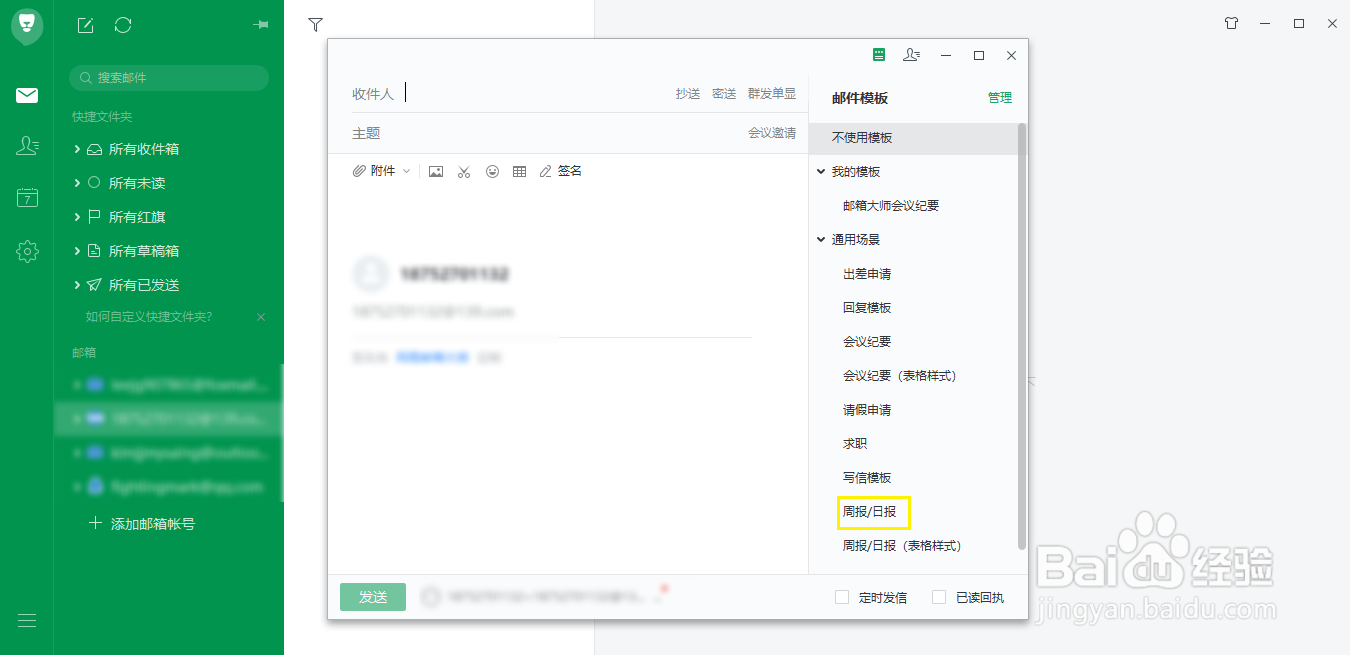
Task: Open the settings gear icon
Action: click(x=26, y=251)
